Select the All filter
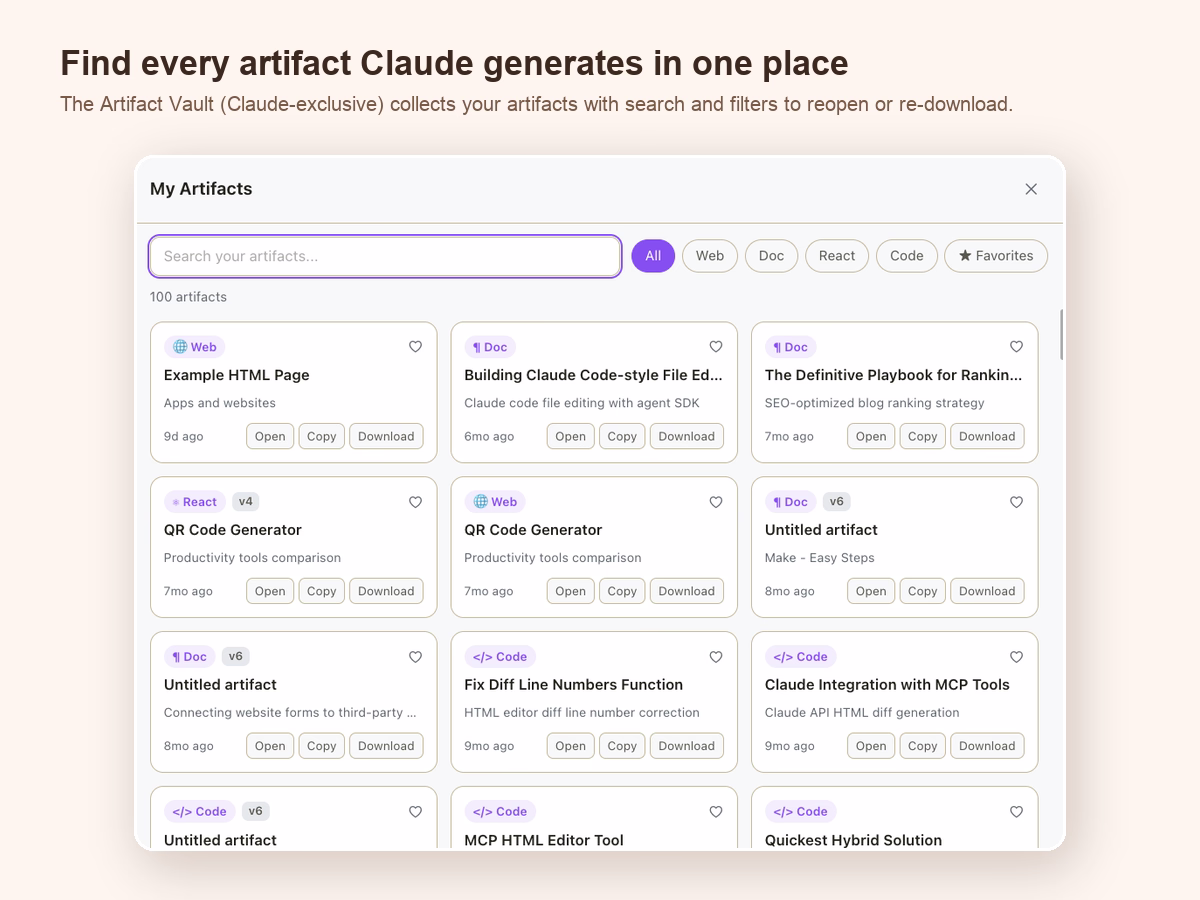Viewport: 1200px width, 900px height. pos(653,256)
